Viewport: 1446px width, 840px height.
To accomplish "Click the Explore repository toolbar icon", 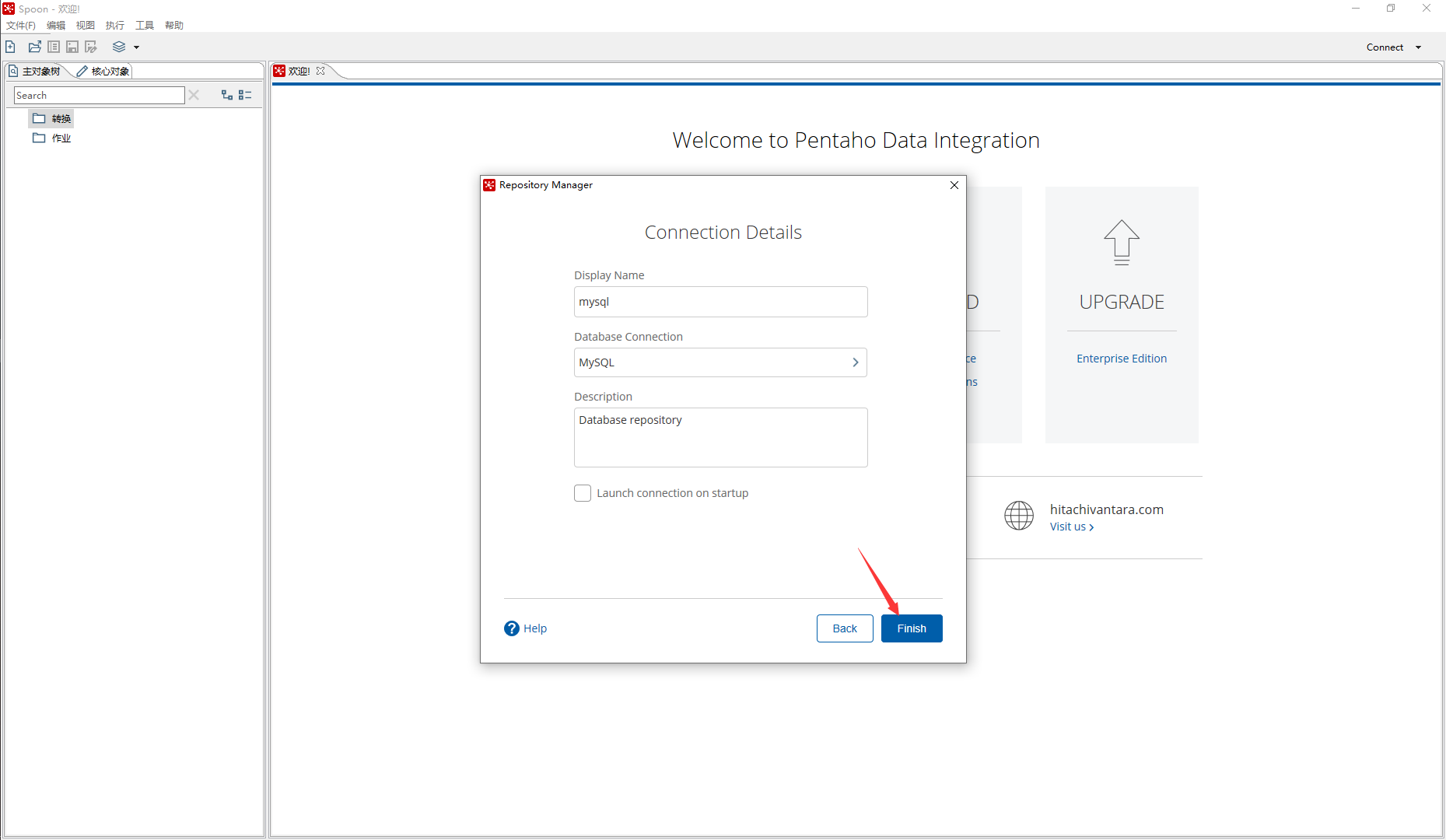I will pos(54,47).
